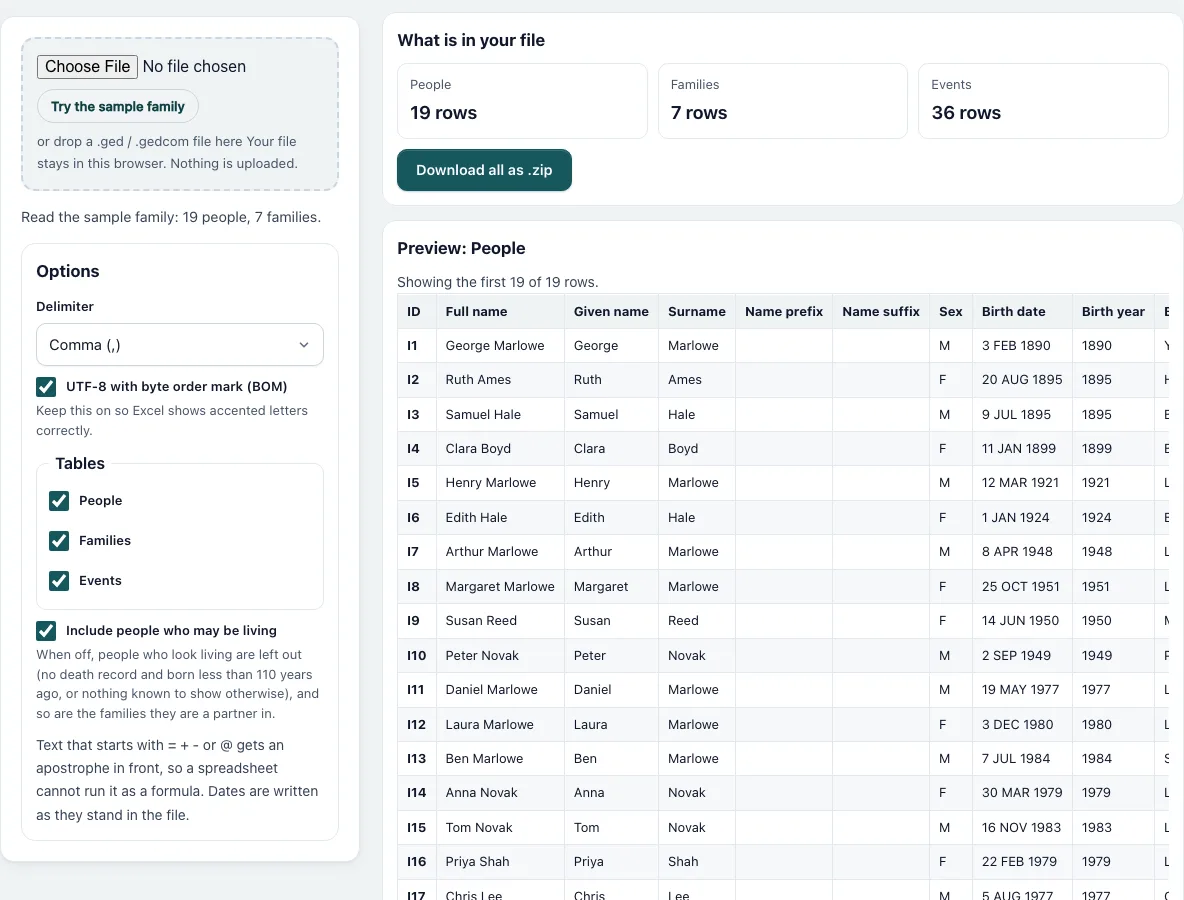Download all as .zip
The height and width of the screenshot is (900, 1184).
click(x=484, y=170)
